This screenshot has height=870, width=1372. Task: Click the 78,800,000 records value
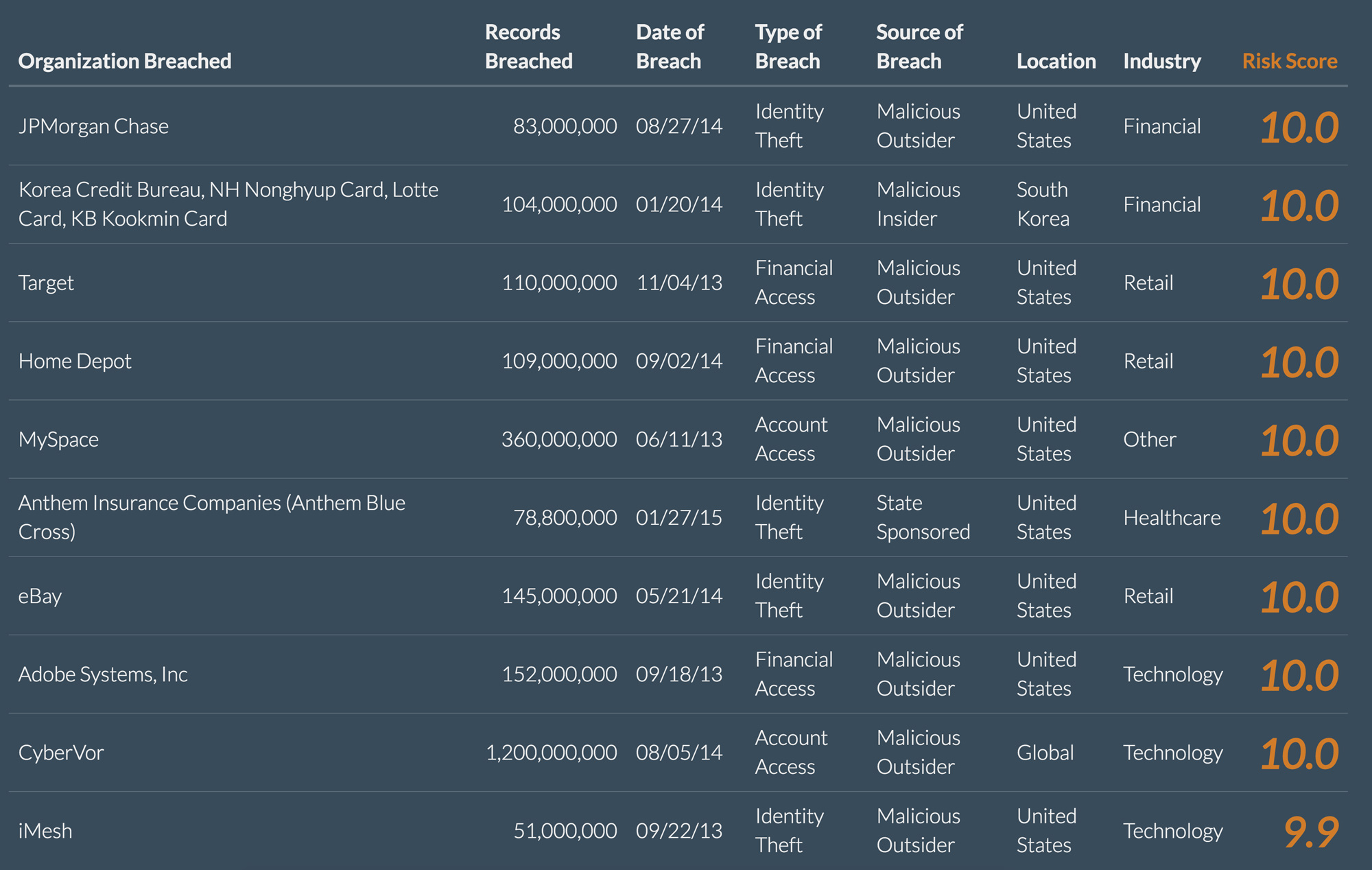(x=565, y=517)
